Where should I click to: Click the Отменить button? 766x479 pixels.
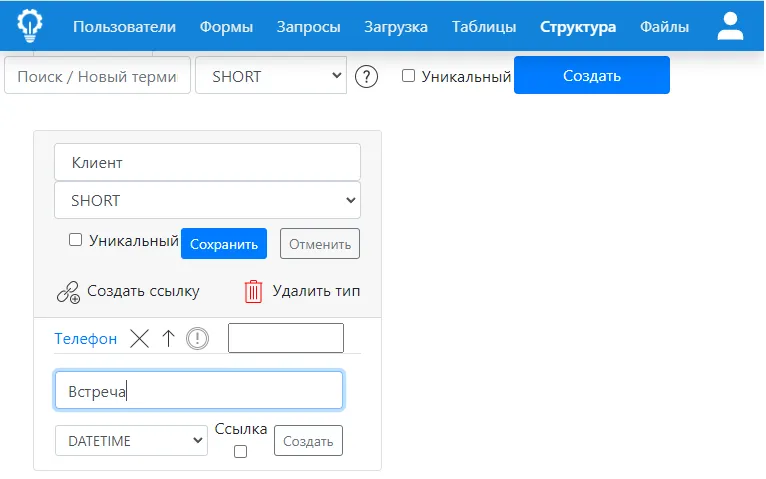click(320, 244)
